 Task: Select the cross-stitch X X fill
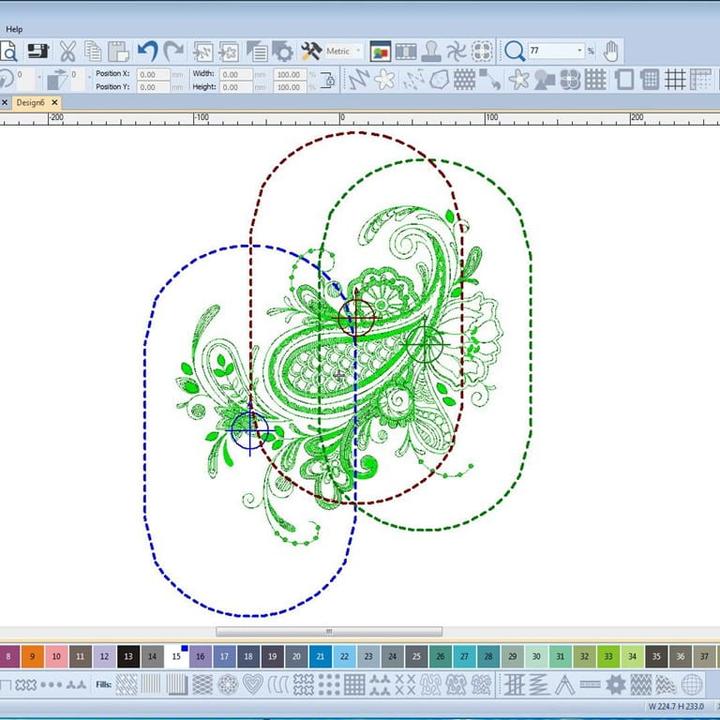405,685
